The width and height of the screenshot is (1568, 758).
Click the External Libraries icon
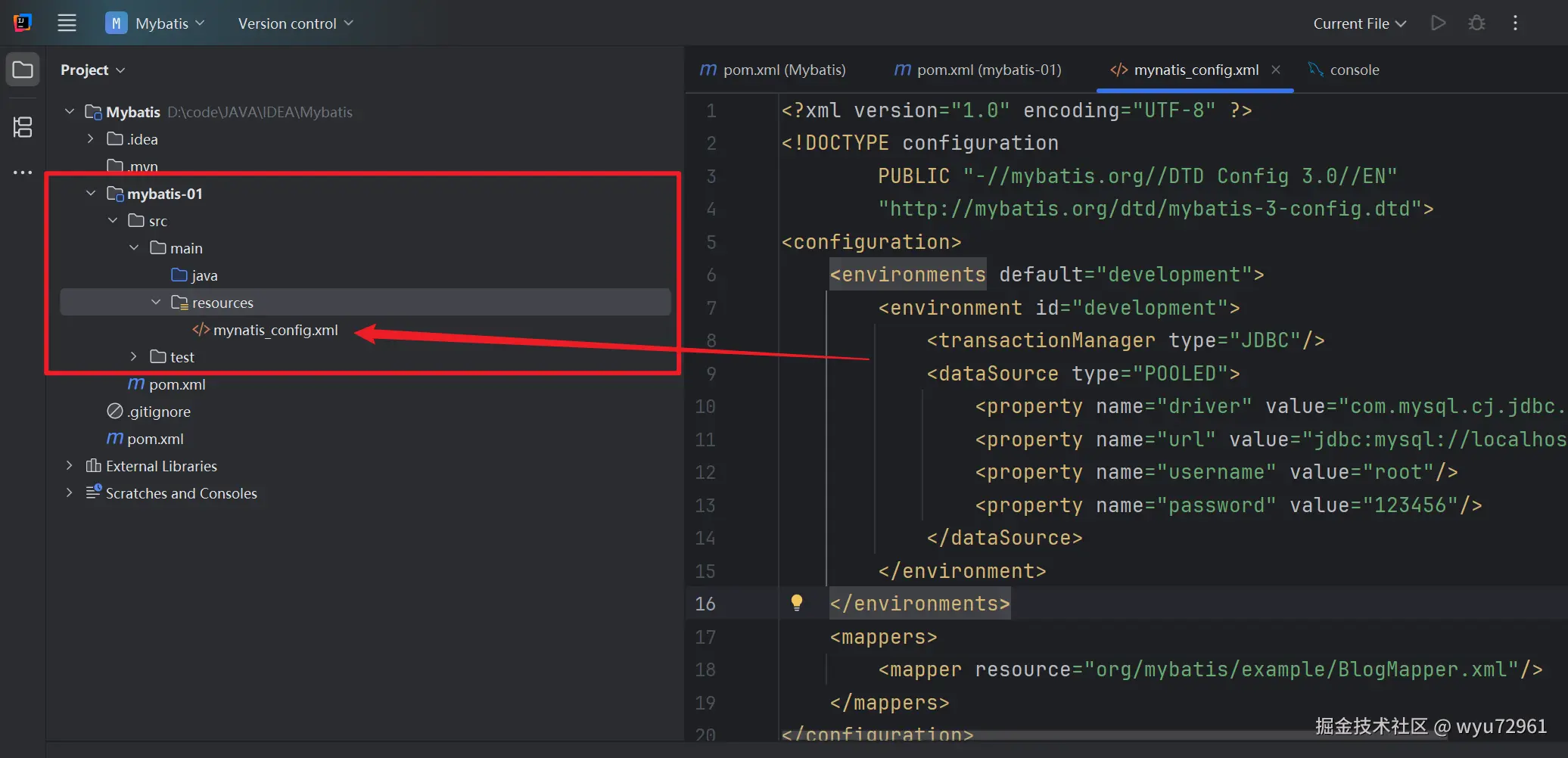tap(94, 466)
